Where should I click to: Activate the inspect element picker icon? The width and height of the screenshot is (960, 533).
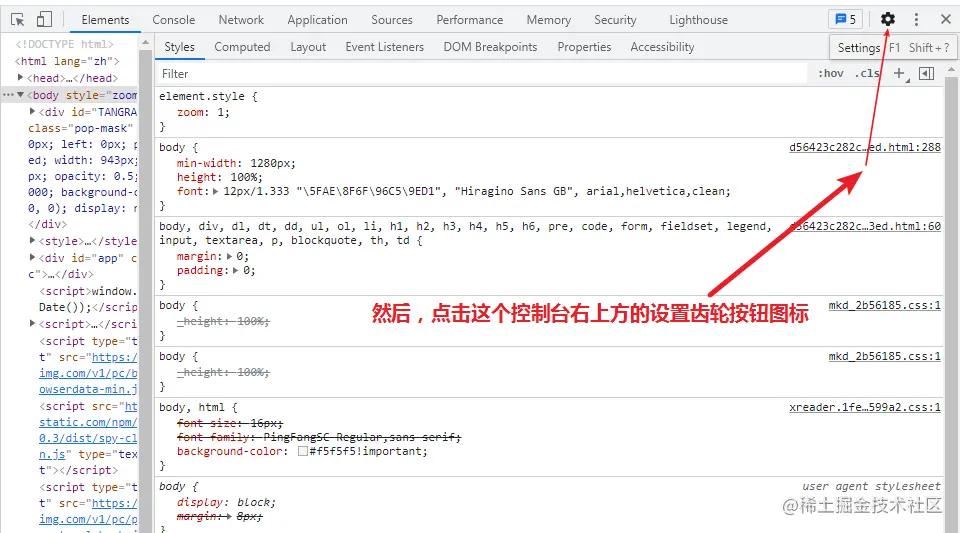click(18, 20)
